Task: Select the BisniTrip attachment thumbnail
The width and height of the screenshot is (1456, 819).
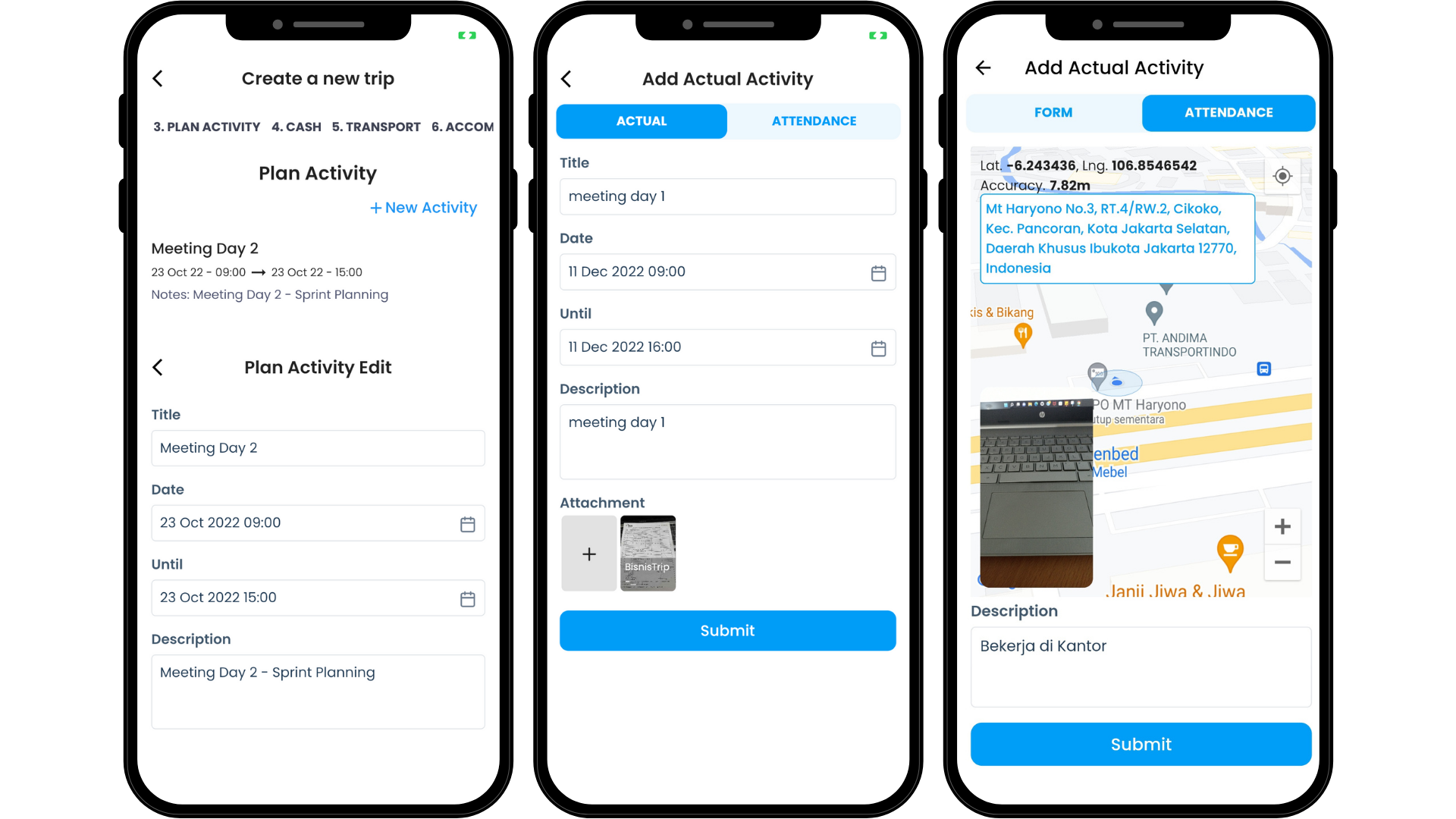Action: pos(648,553)
